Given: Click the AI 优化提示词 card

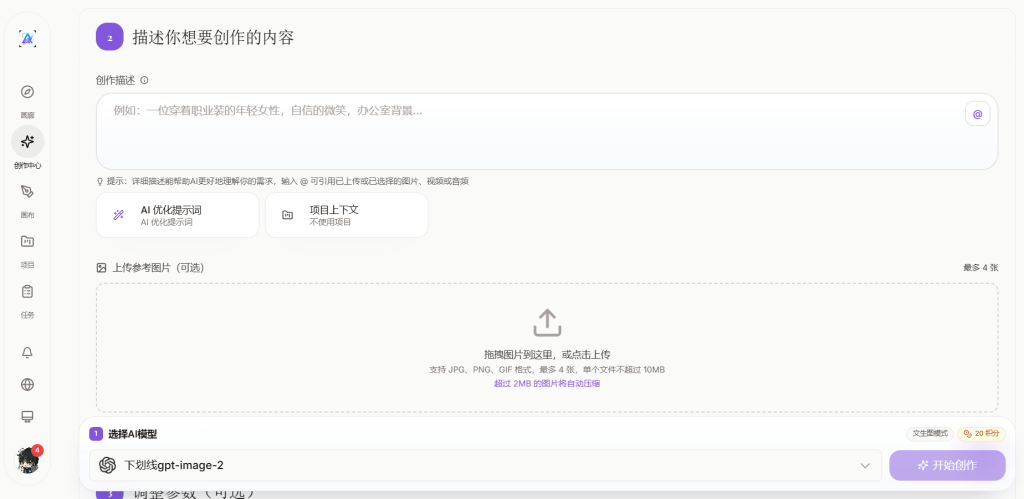Looking at the screenshot, I should coord(178,215).
